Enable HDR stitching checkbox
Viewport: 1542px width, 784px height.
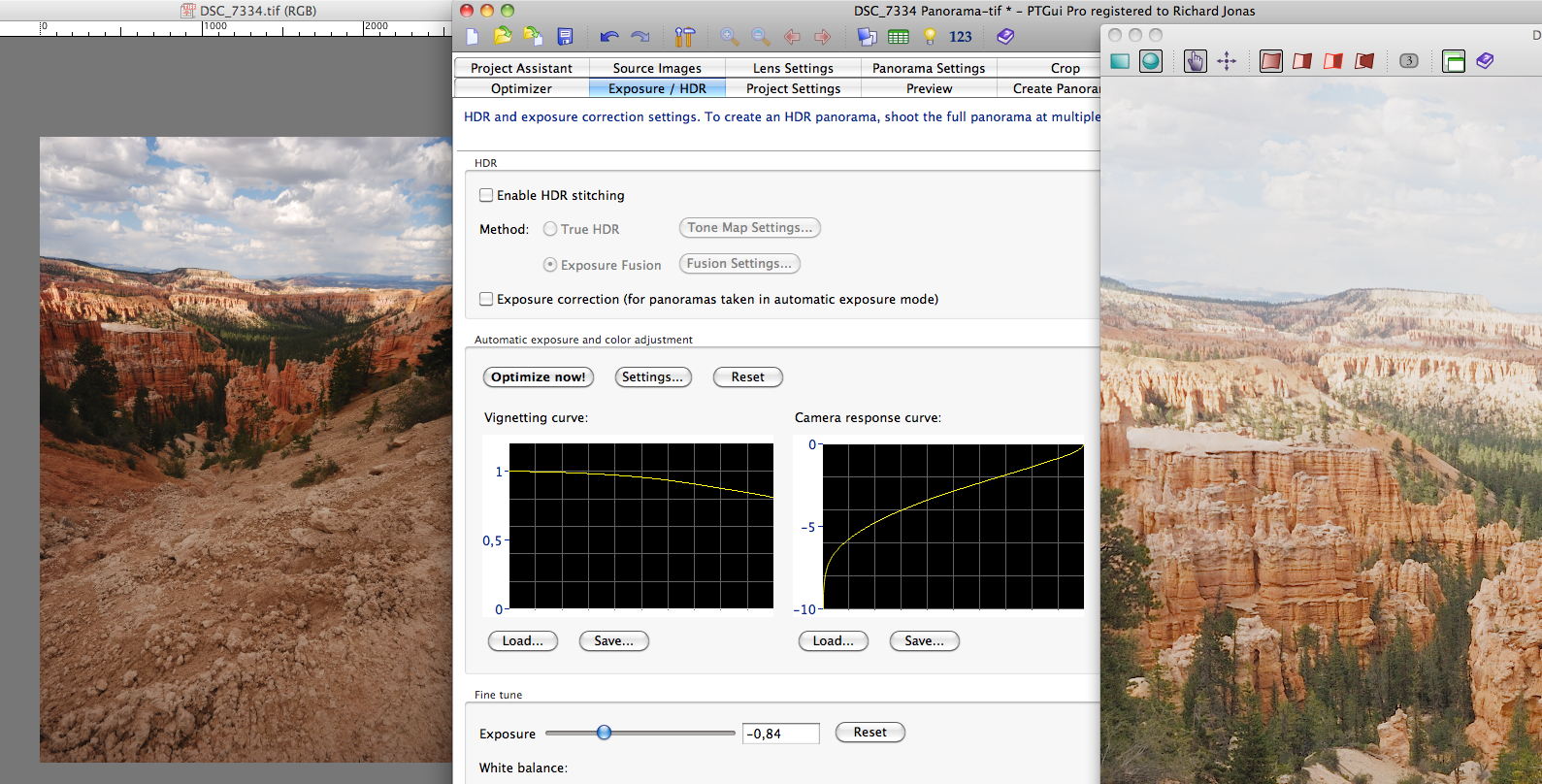[x=486, y=195]
